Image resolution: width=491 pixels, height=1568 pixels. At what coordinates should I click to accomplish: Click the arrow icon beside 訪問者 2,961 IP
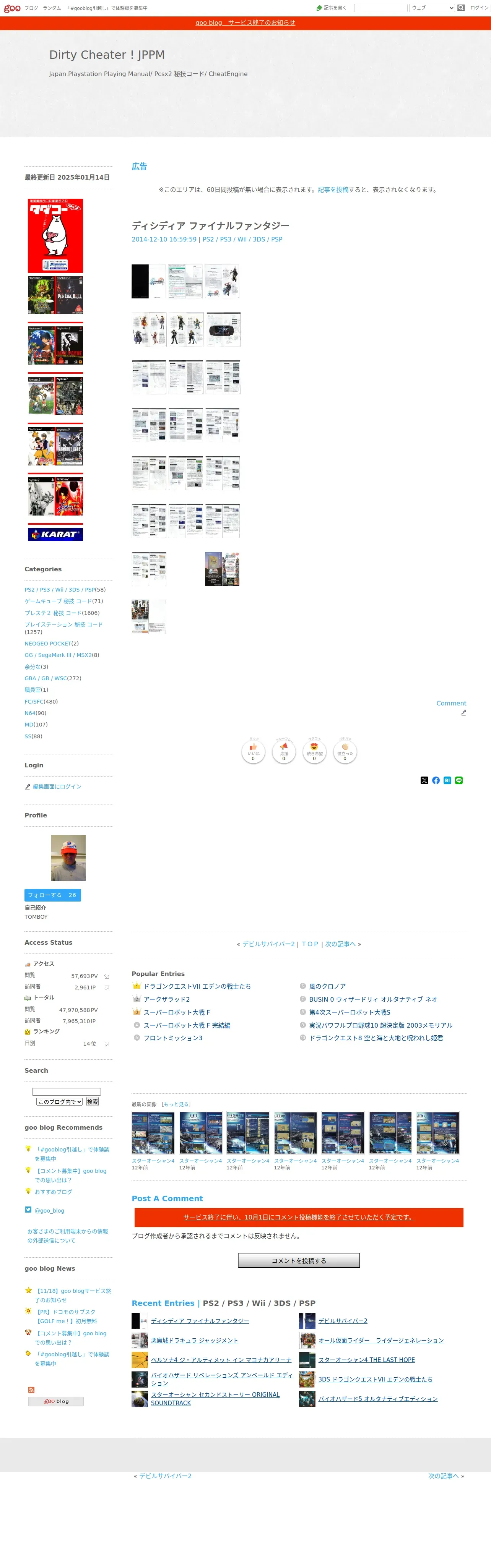pyautogui.click(x=107, y=987)
